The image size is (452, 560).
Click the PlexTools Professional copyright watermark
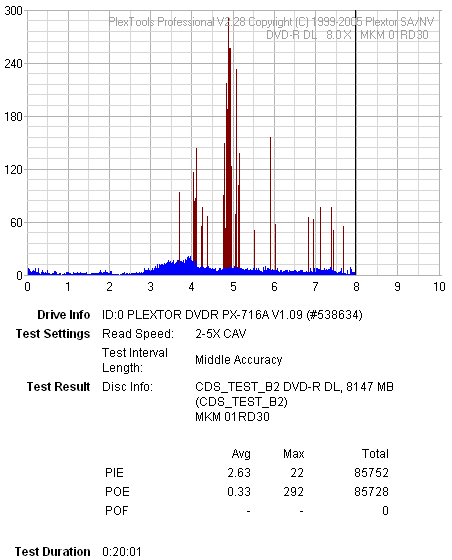click(x=271, y=22)
